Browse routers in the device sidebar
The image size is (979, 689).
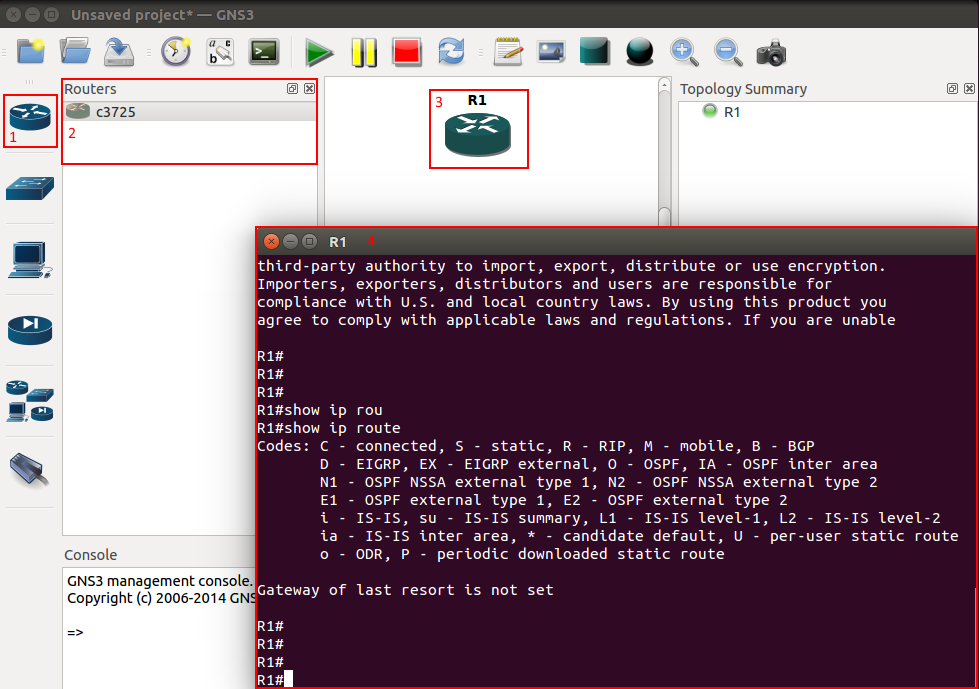click(30, 117)
